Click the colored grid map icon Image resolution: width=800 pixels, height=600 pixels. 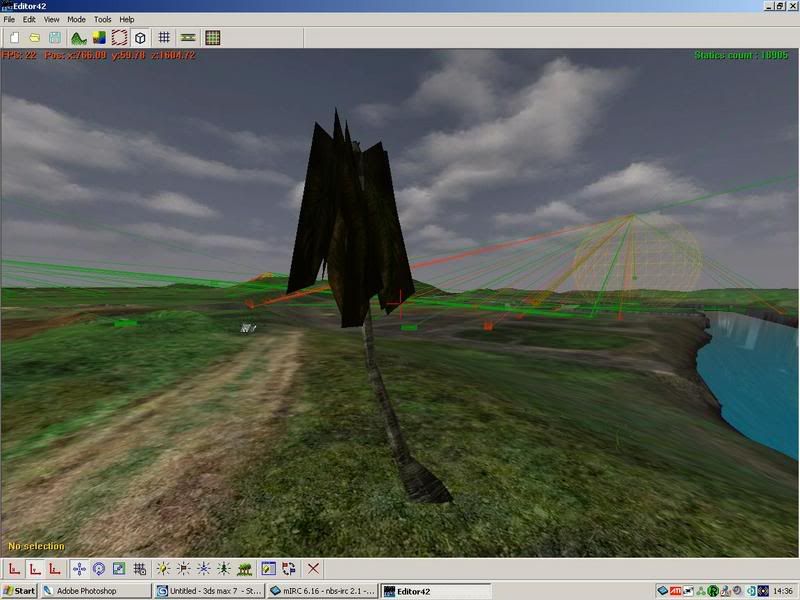click(212, 38)
